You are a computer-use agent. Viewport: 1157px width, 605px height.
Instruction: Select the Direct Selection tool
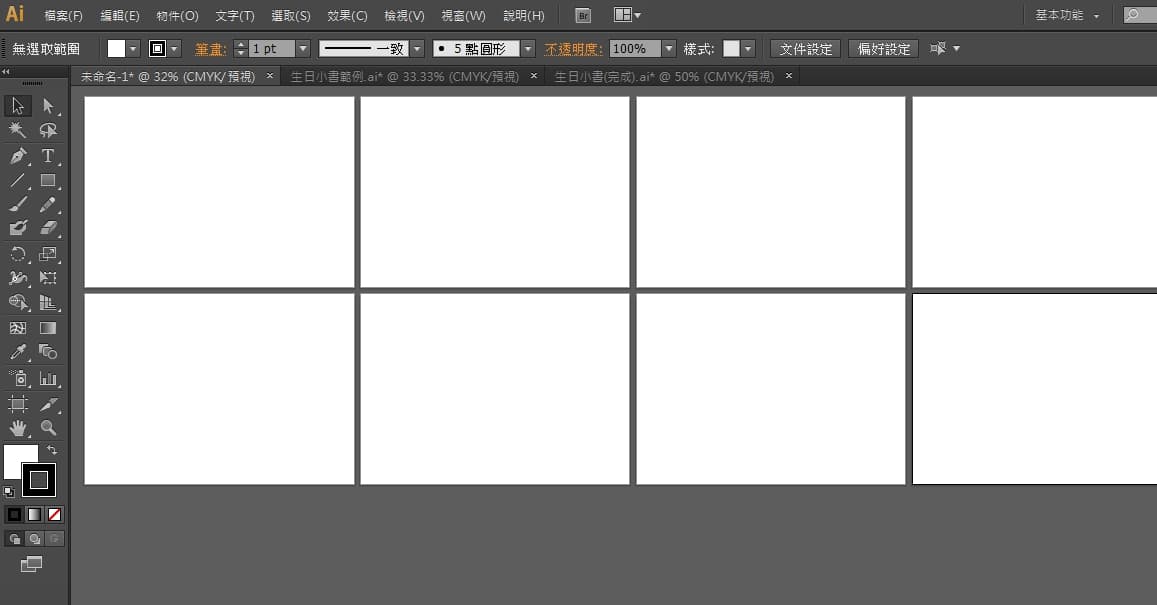coord(48,106)
